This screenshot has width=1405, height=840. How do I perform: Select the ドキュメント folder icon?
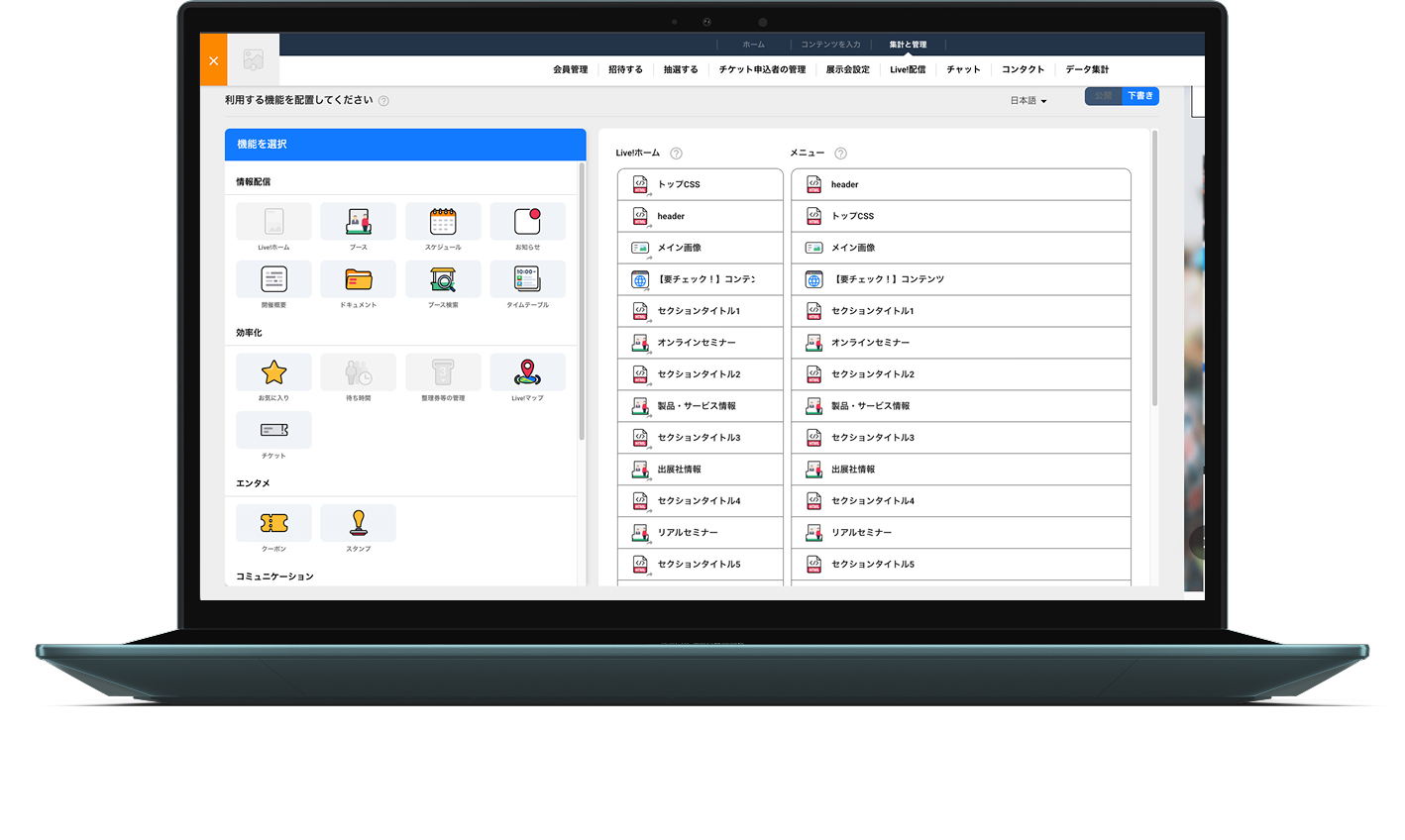tap(358, 279)
